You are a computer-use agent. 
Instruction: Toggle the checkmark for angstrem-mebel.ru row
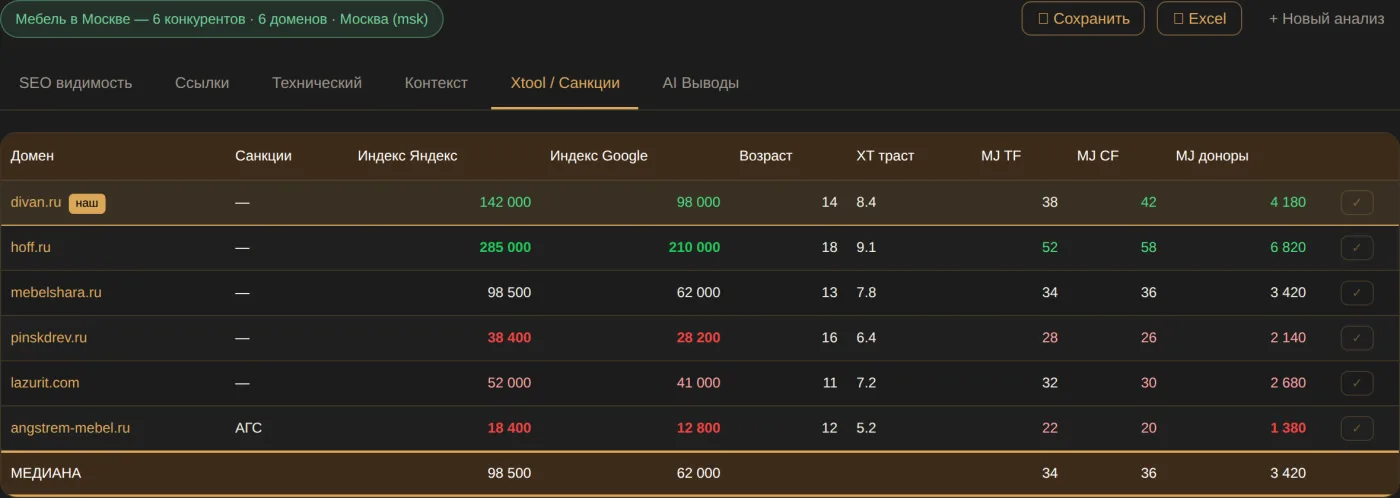(x=1356, y=428)
